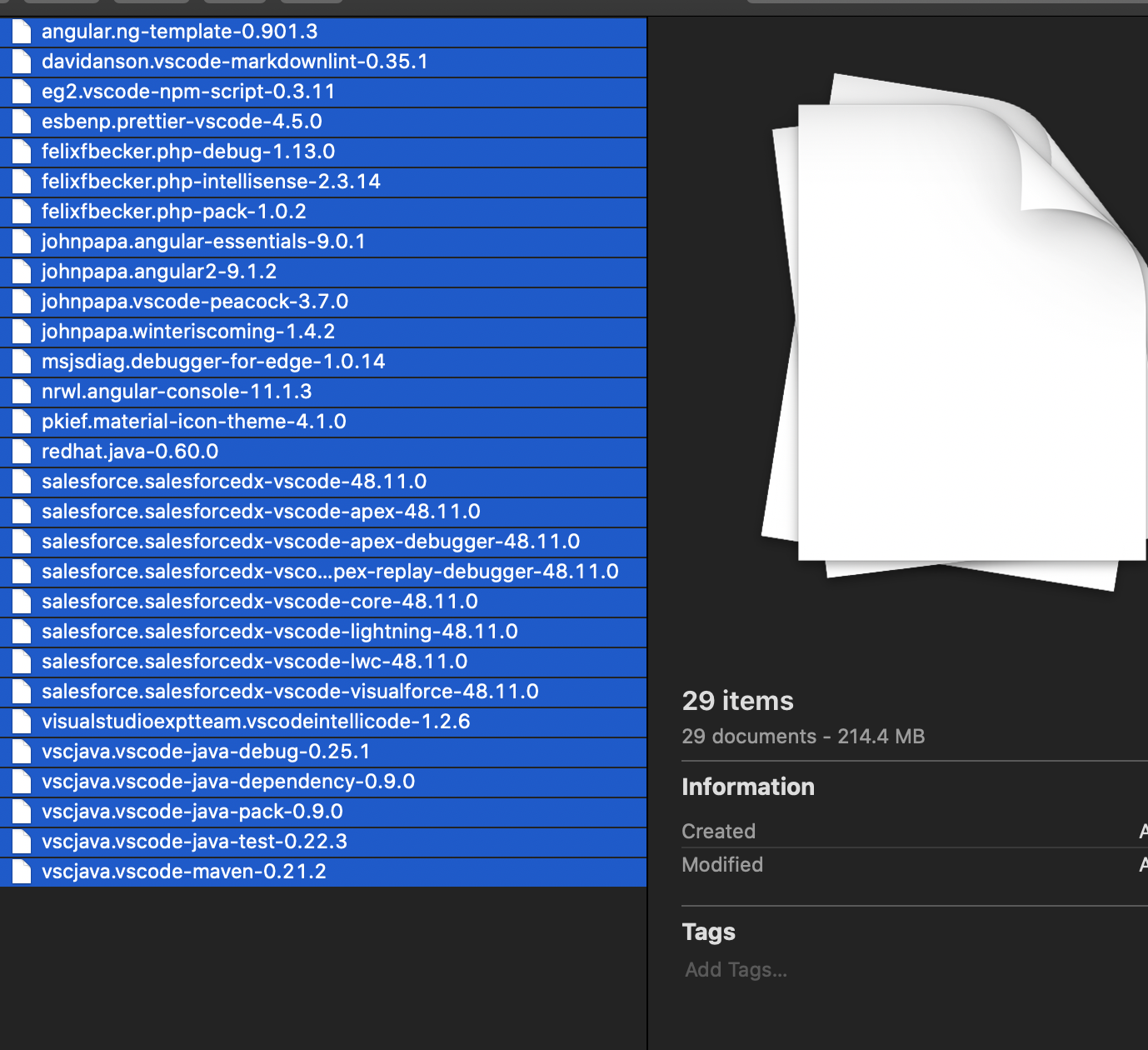Click the document icon next to felixfbecker.php-debug-1.13.0

pos(21,152)
